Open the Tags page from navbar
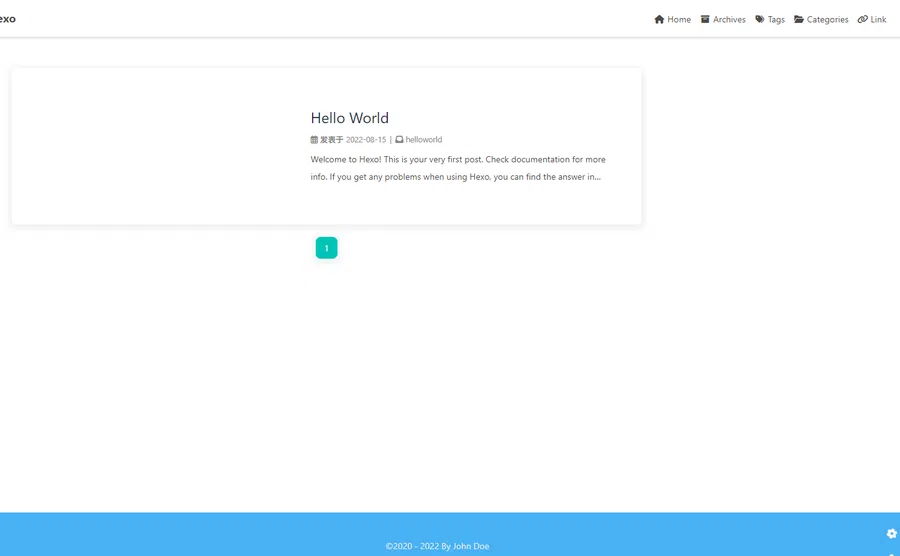Screen dimensions: 900x556 click(770, 20)
